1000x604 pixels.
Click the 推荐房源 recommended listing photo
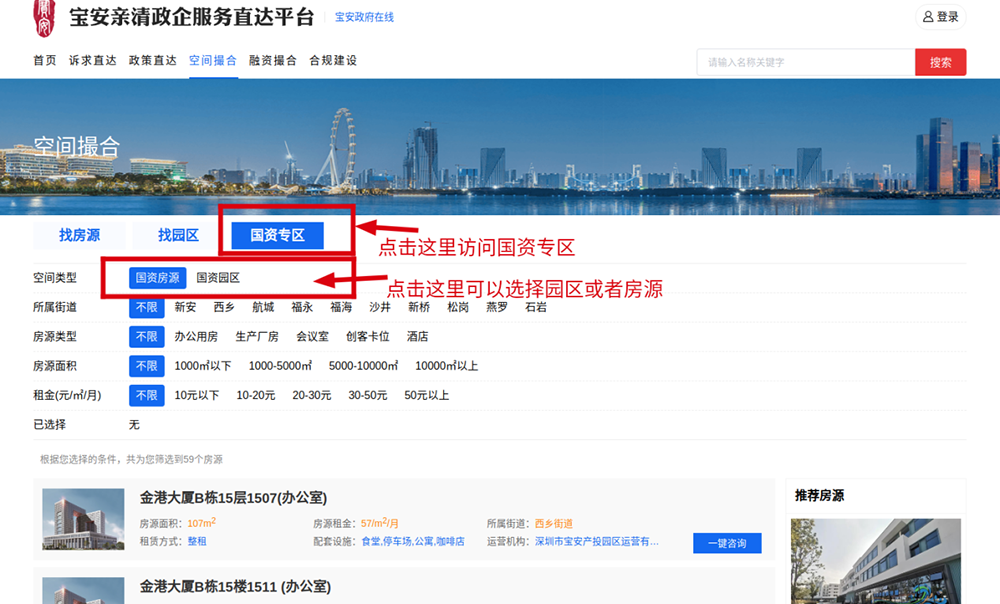[876, 561]
